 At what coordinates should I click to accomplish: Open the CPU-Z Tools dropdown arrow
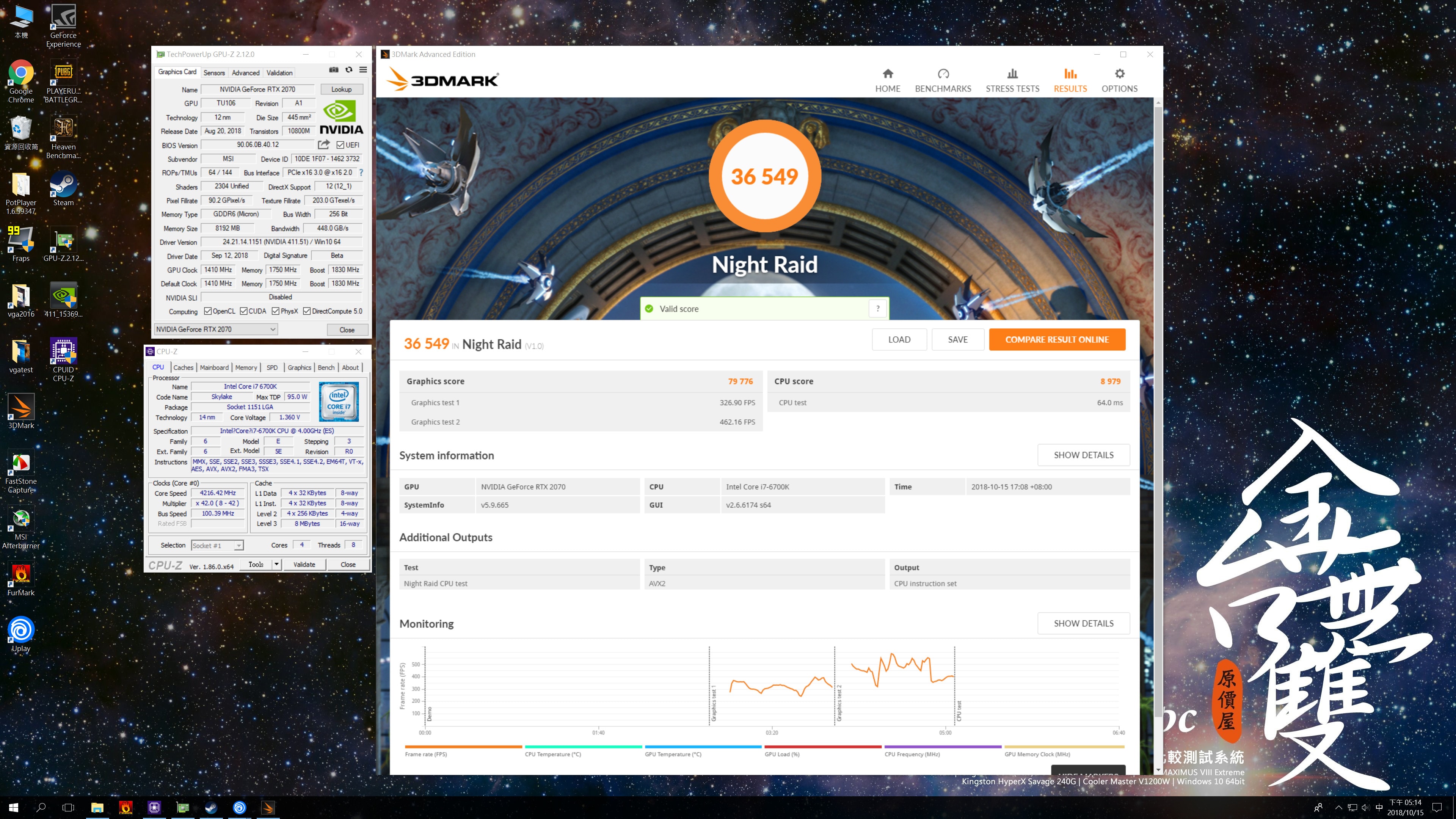276,564
